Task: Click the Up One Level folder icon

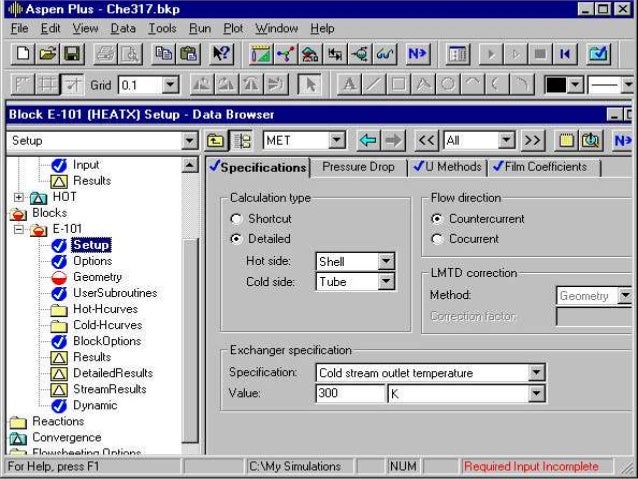Action: [x=215, y=141]
